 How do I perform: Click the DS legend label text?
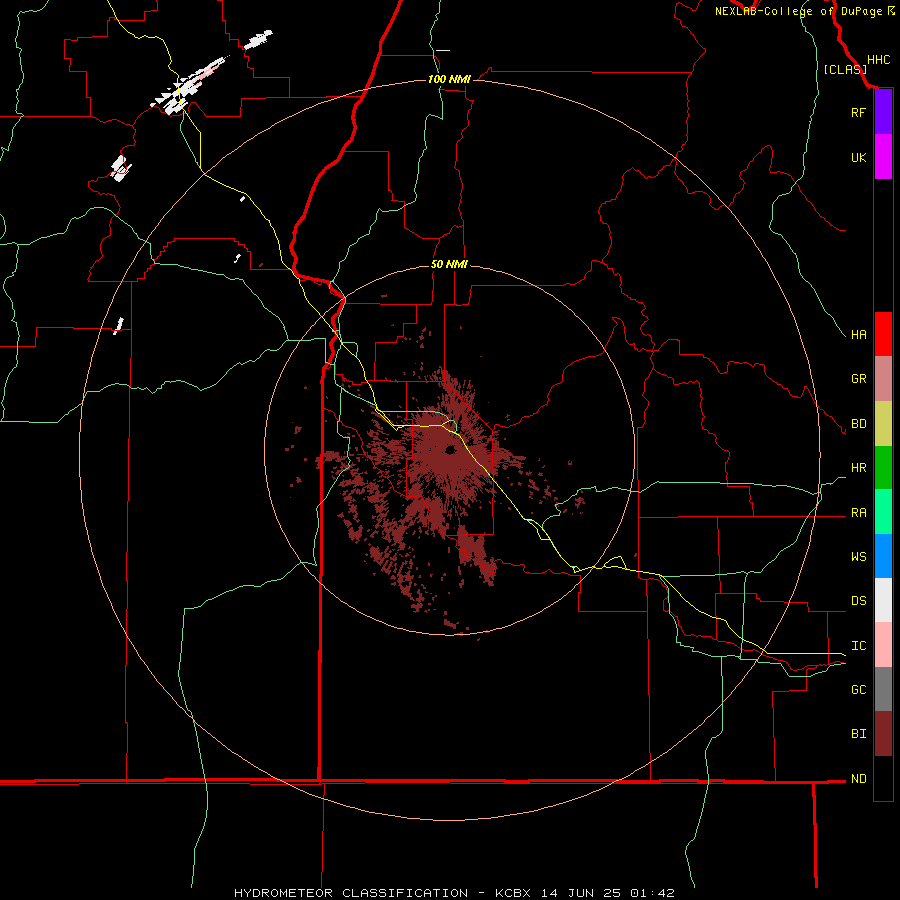pyautogui.click(x=859, y=601)
